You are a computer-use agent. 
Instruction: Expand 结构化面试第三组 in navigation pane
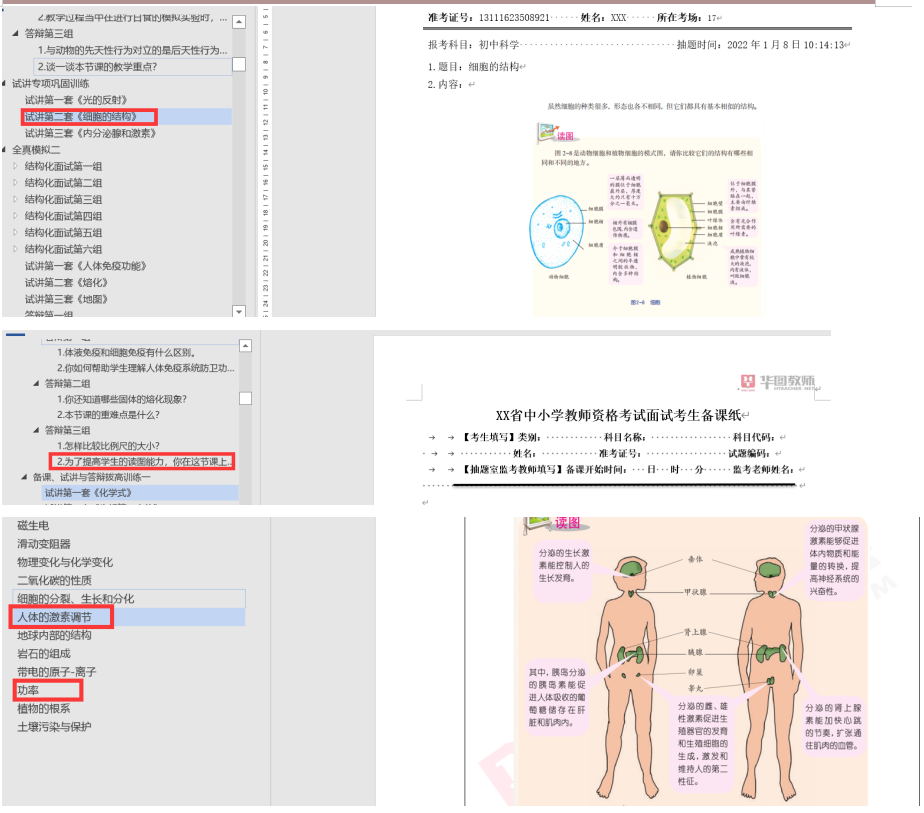pyautogui.click(x=15, y=200)
